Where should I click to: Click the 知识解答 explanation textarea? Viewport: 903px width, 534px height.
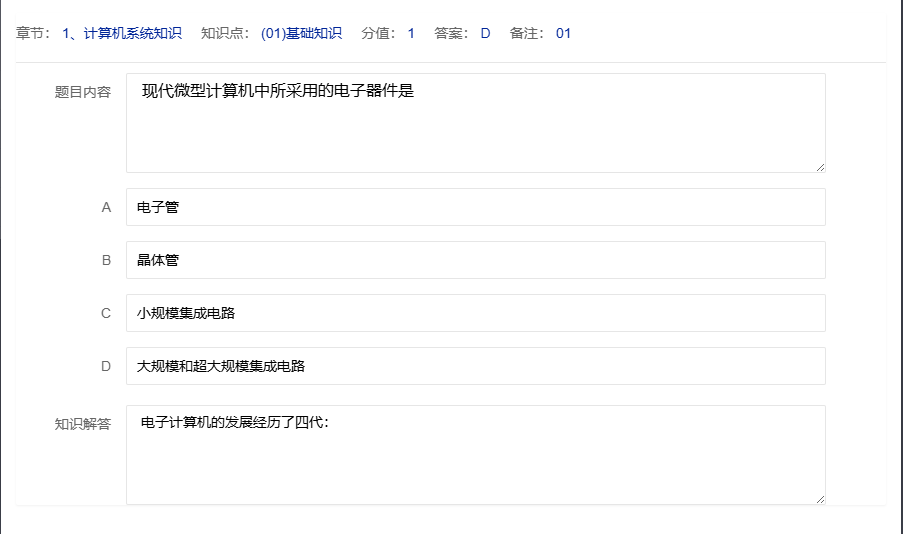[475, 454]
